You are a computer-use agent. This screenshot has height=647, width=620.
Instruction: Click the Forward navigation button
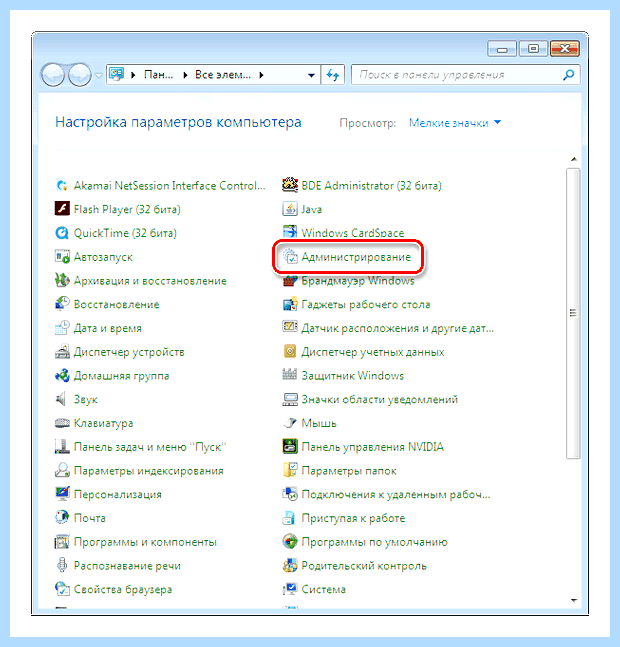(80, 75)
